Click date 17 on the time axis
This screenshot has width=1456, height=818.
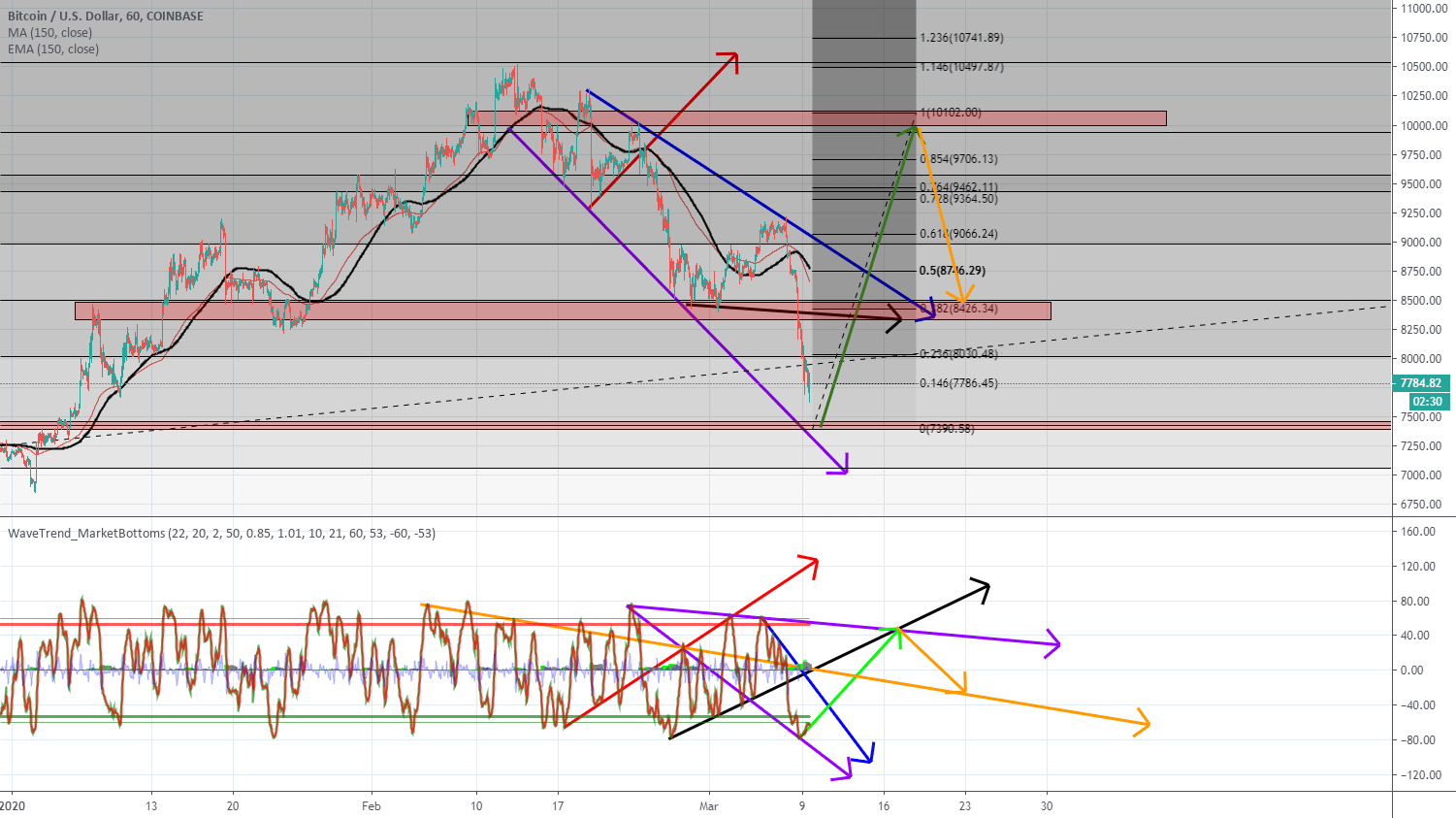[x=558, y=805]
